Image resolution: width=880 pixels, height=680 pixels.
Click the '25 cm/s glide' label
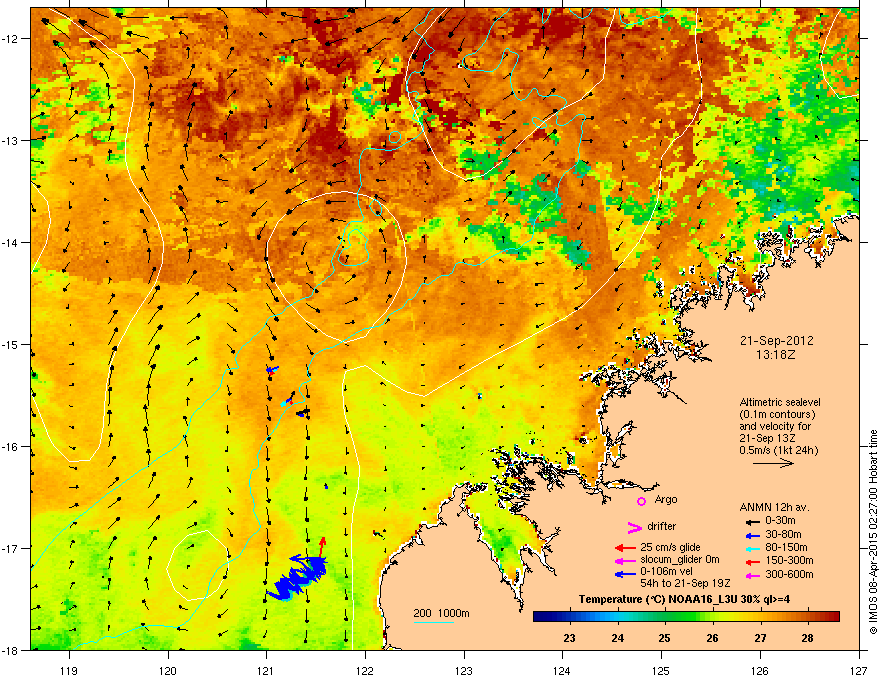click(670, 547)
